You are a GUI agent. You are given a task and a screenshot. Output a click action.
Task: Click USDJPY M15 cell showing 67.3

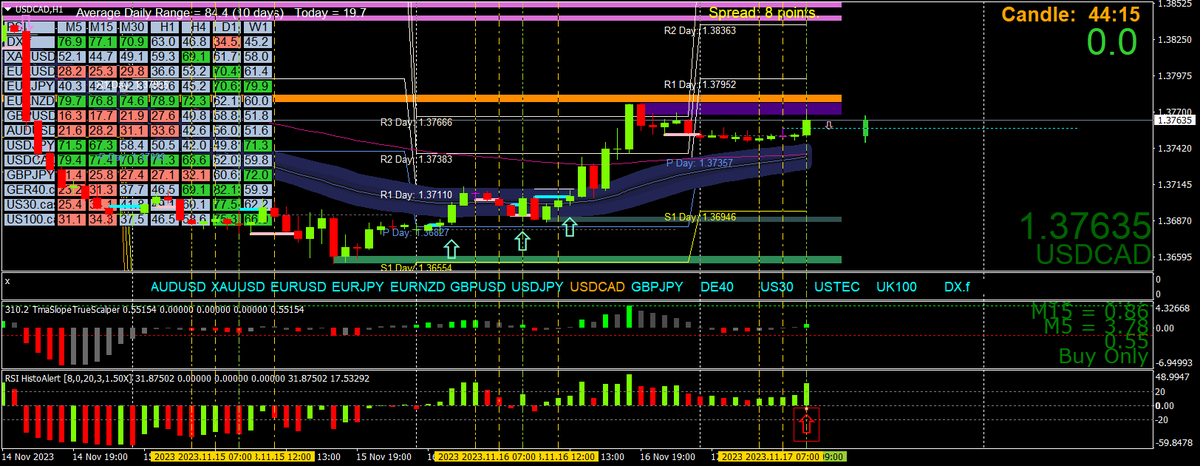coord(101,144)
